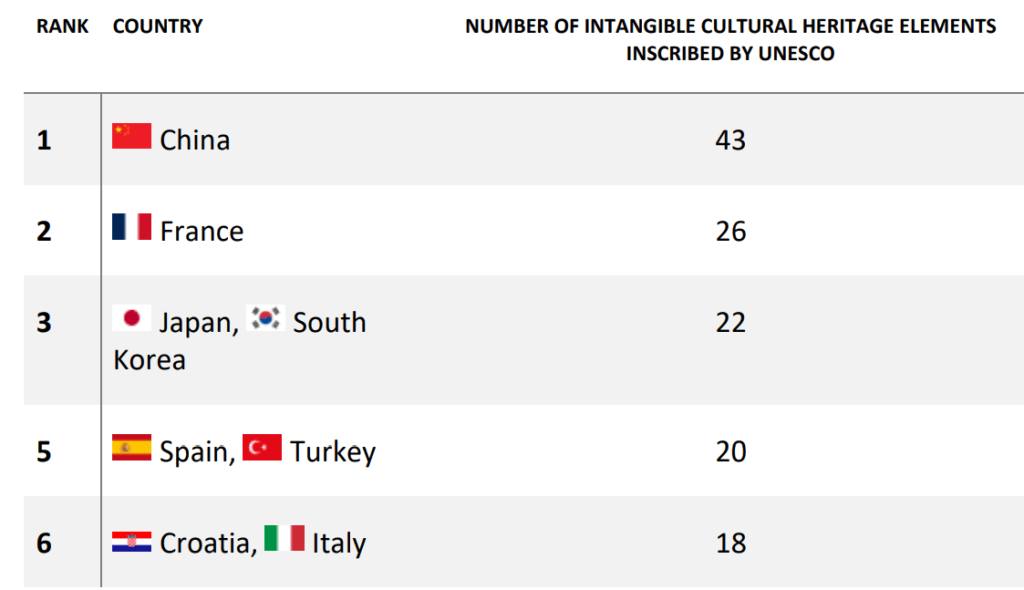Click the Italy country name
This screenshot has height=590, width=1024.
click(339, 544)
